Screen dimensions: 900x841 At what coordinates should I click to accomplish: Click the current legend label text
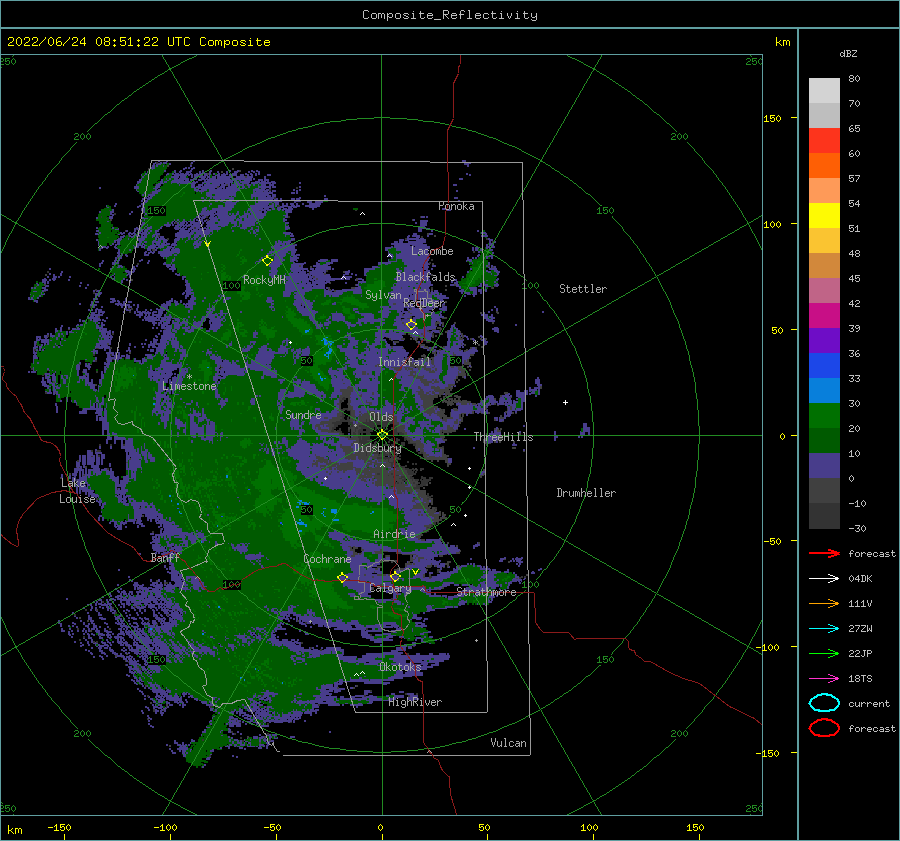869,704
